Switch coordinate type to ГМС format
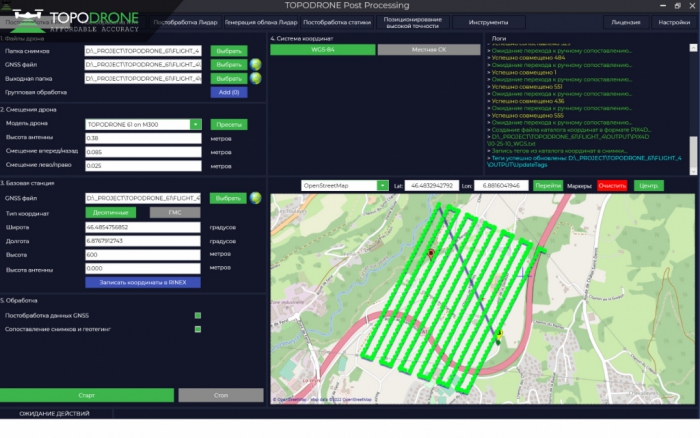700x438 pixels. click(174, 212)
